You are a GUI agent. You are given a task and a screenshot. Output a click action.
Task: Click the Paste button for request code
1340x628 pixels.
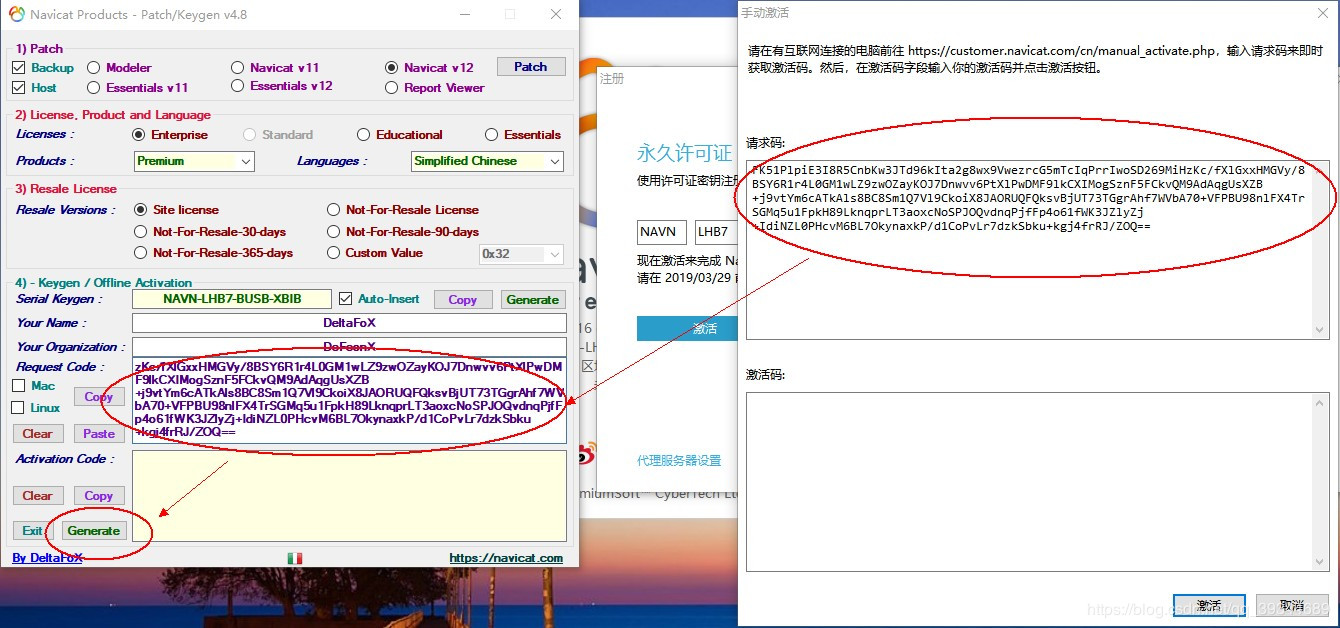pyautogui.click(x=99, y=434)
